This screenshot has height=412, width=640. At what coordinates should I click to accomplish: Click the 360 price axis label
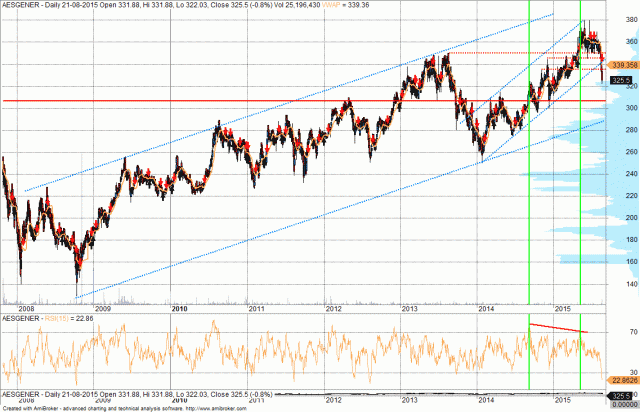tap(631, 41)
